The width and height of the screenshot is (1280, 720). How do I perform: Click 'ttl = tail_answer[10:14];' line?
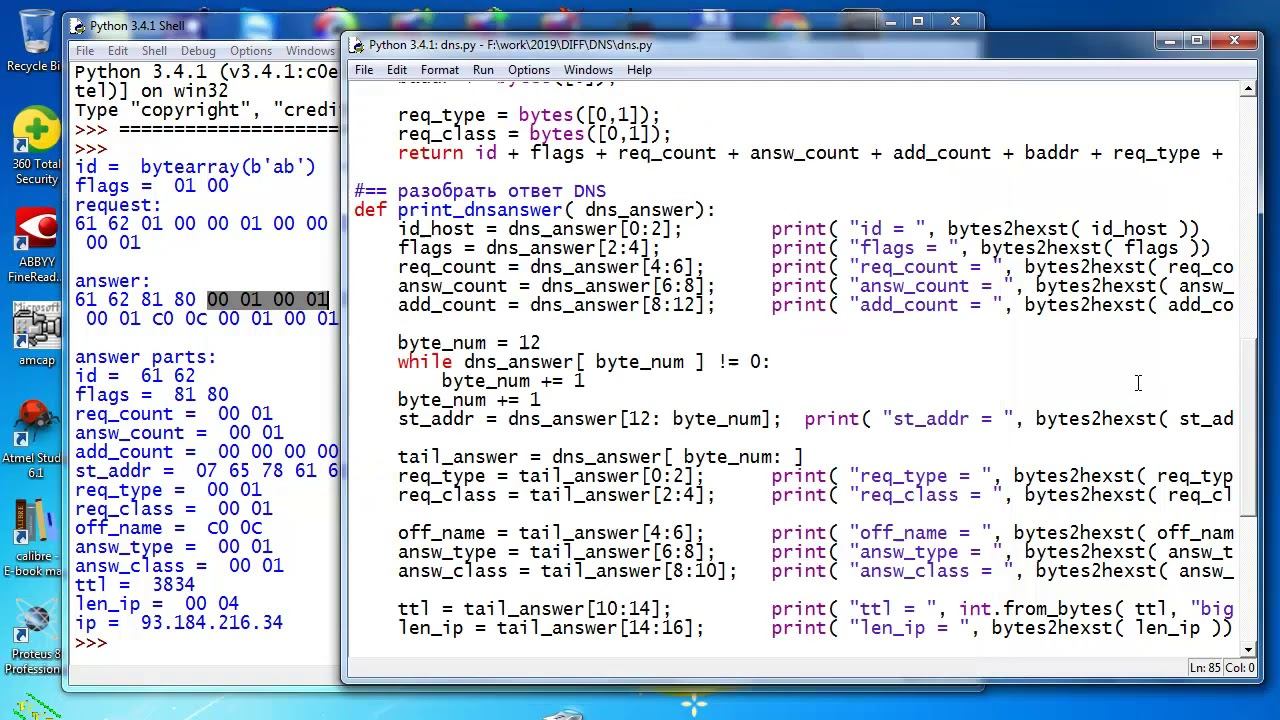(x=534, y=609)
